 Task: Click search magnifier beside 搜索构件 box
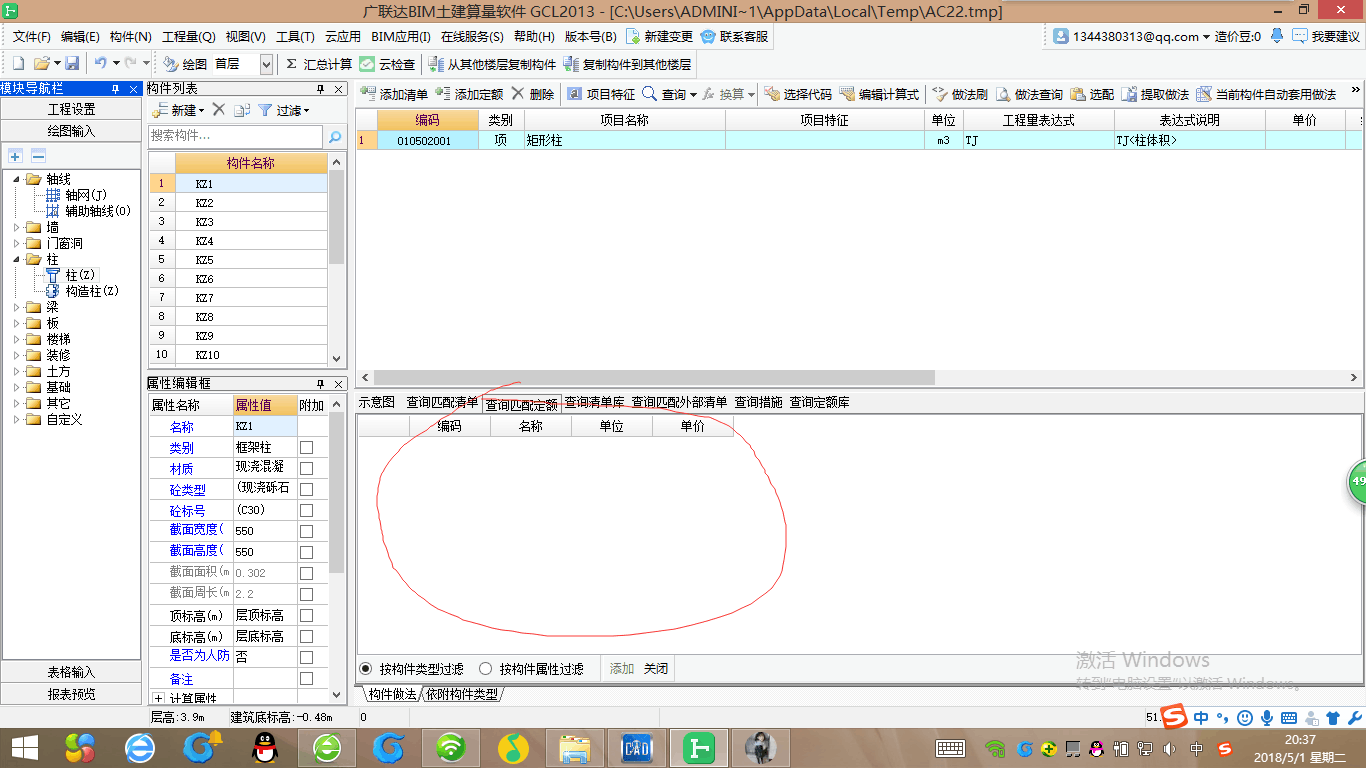pos(335,137)
